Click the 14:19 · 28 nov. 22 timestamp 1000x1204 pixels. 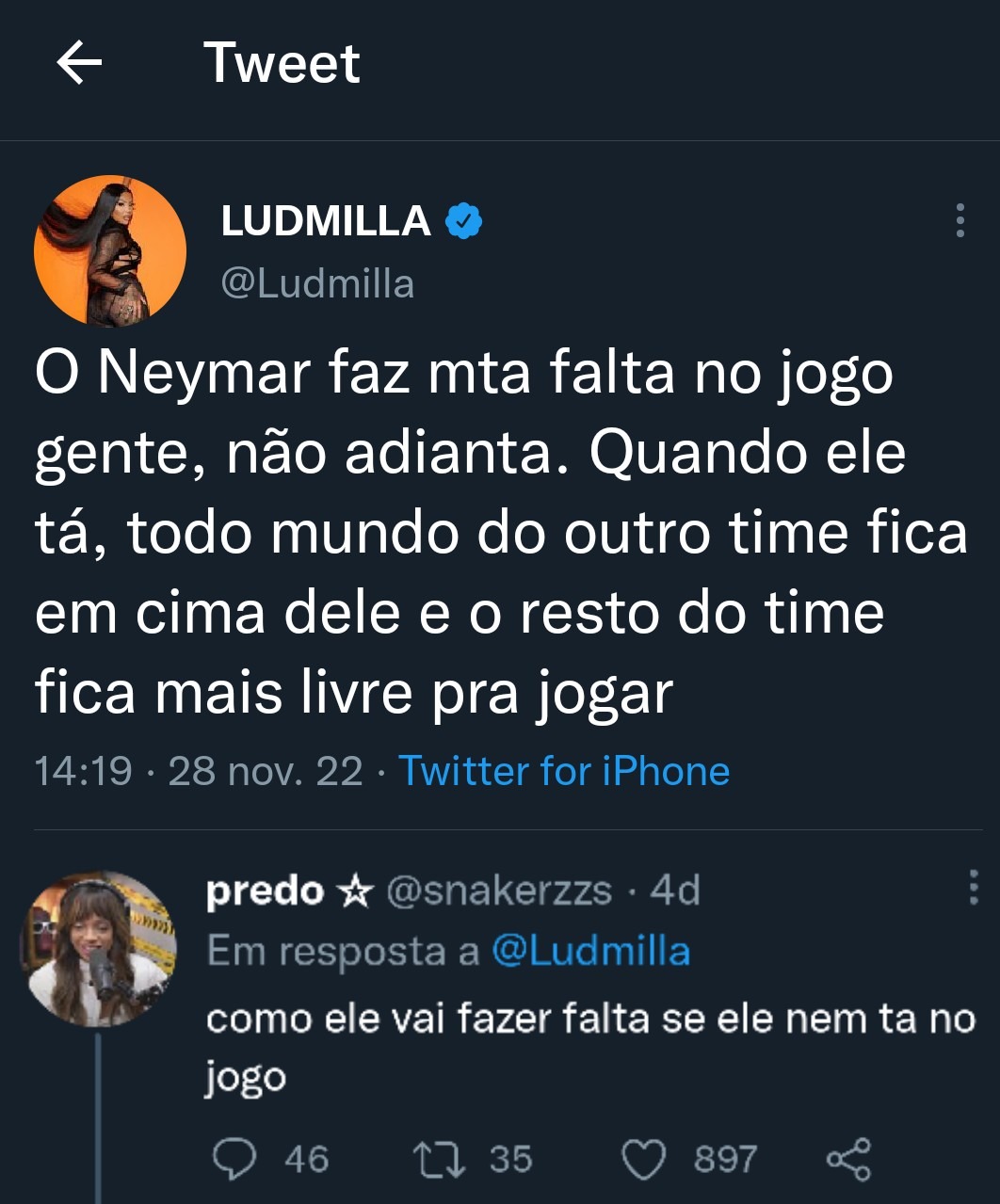tap(199, 771)
